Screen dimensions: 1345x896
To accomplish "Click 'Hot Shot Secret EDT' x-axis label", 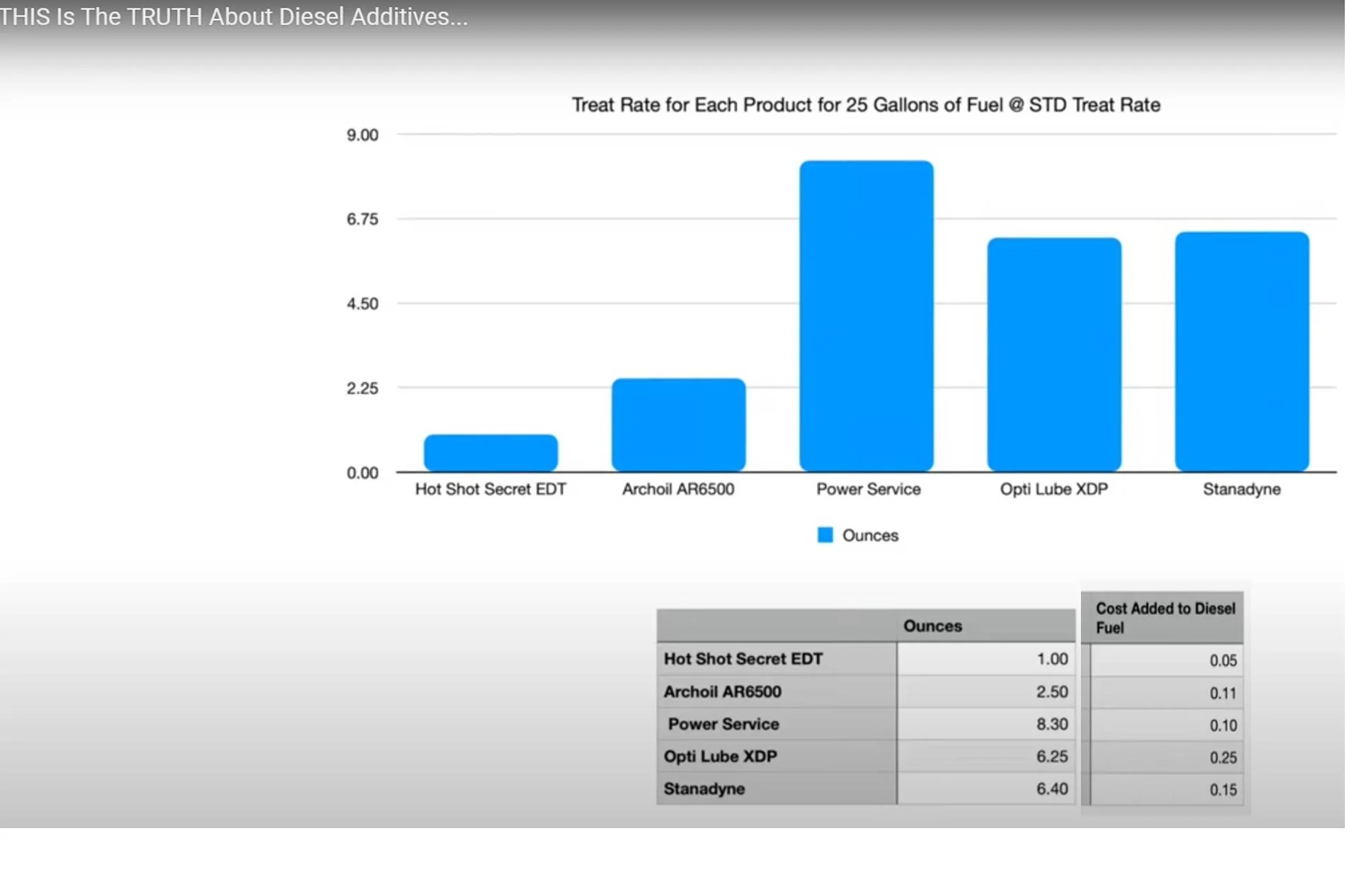I will point(491,489).
